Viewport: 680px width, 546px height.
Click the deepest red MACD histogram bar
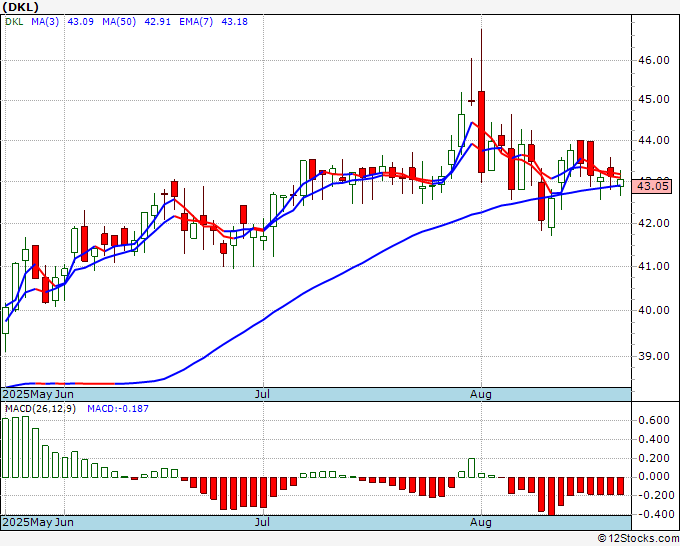tap(551, 496)
